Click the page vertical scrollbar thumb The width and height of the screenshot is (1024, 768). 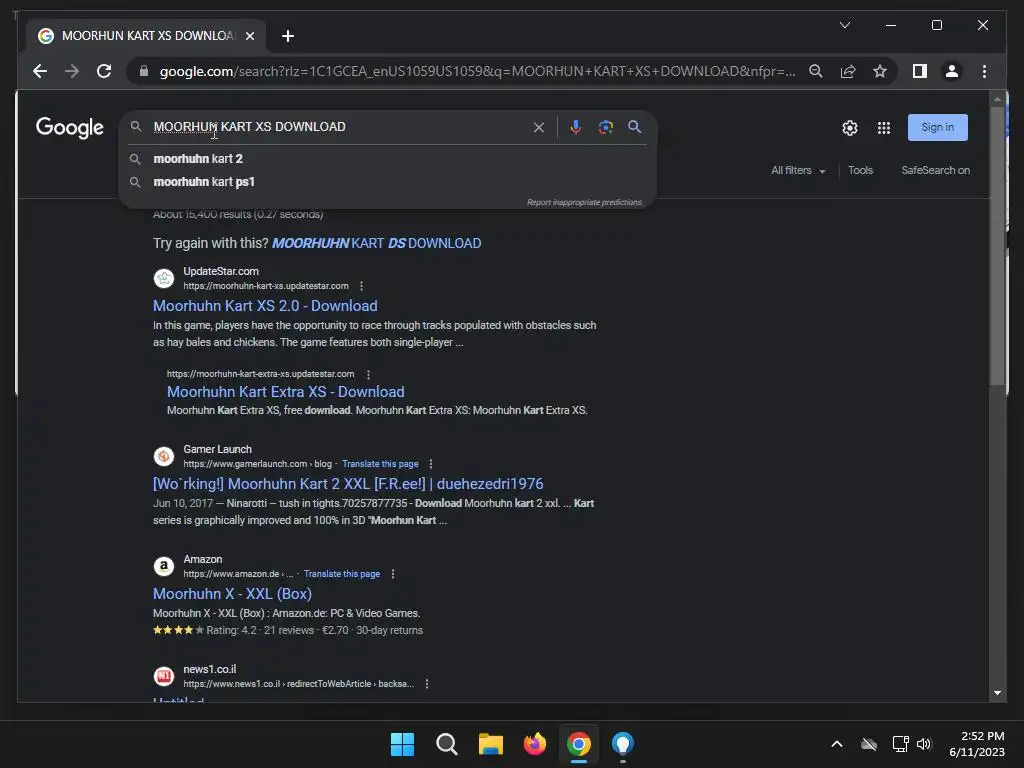pos(997,246)
